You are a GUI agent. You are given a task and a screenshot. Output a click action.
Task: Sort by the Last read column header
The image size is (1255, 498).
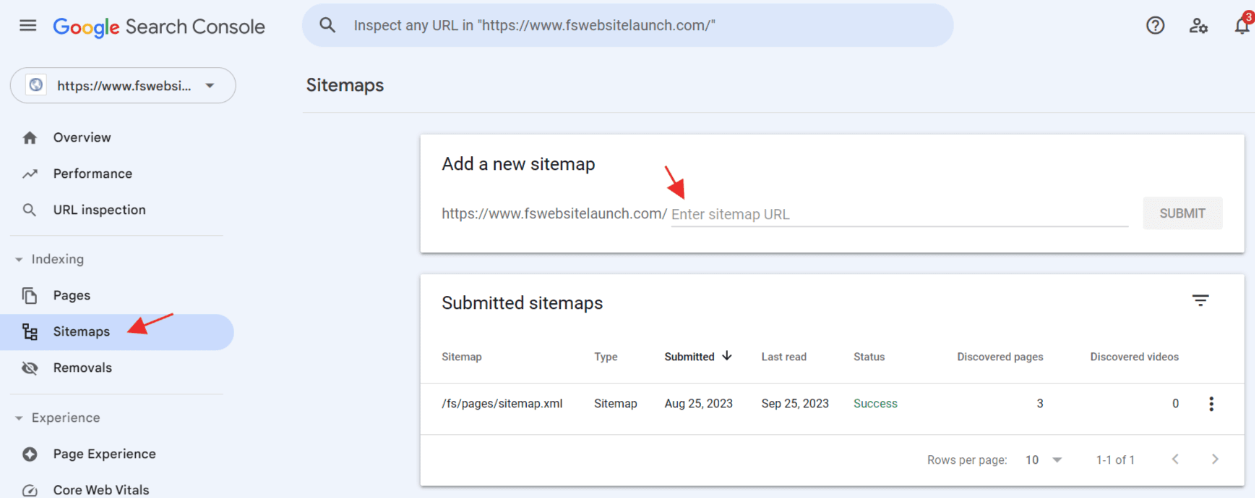pos(784,356)
